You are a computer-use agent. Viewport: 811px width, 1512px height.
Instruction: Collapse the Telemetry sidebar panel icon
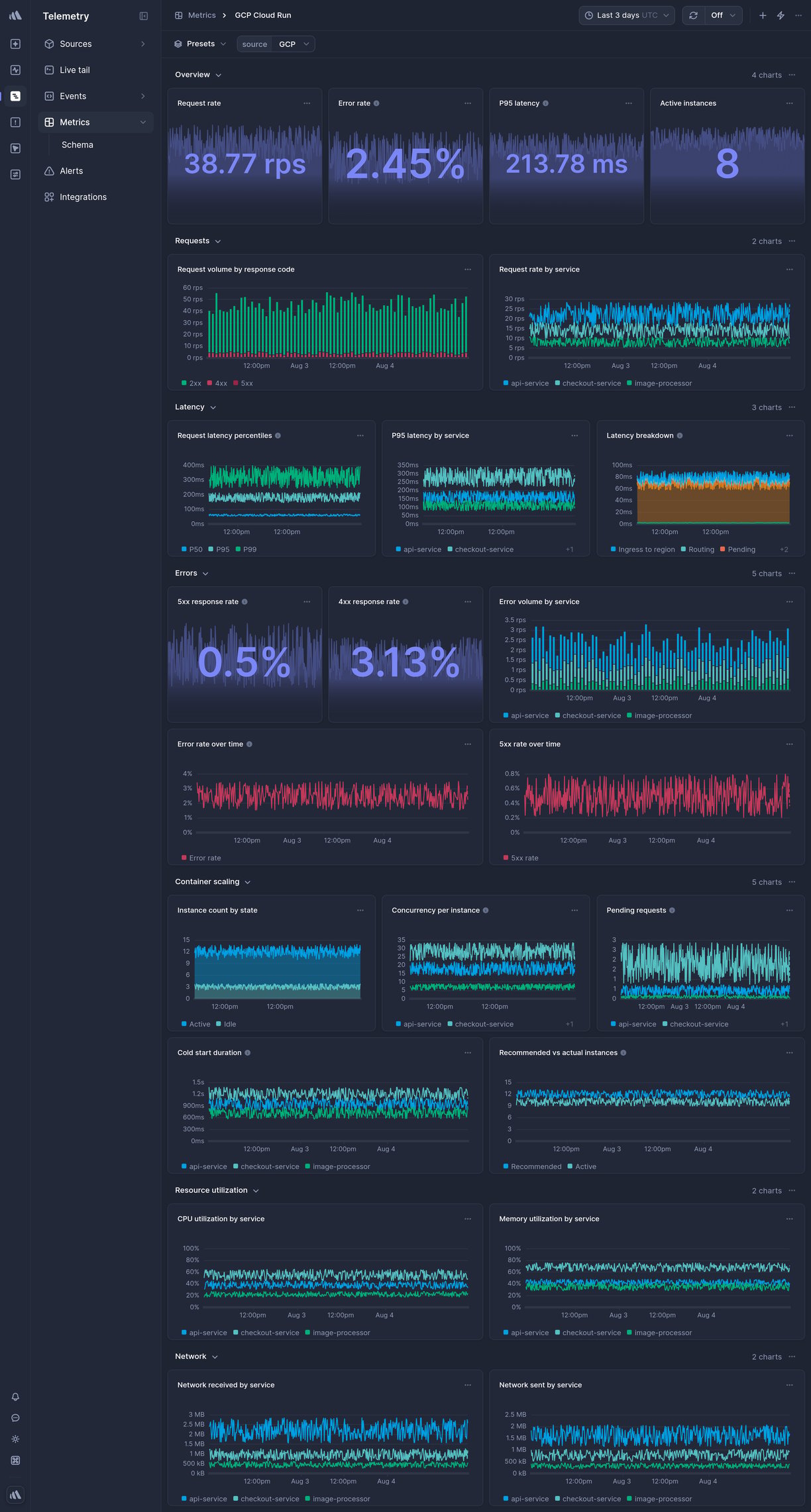(144, 16)
